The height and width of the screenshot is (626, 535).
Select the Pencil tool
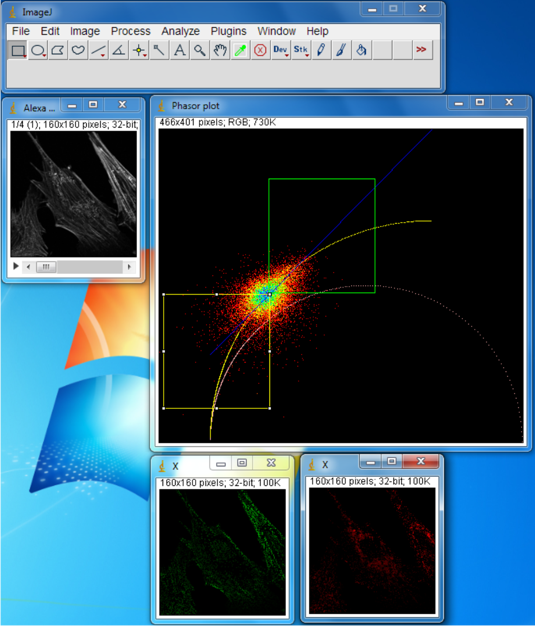pyautogui.click(x=321, y=50)
